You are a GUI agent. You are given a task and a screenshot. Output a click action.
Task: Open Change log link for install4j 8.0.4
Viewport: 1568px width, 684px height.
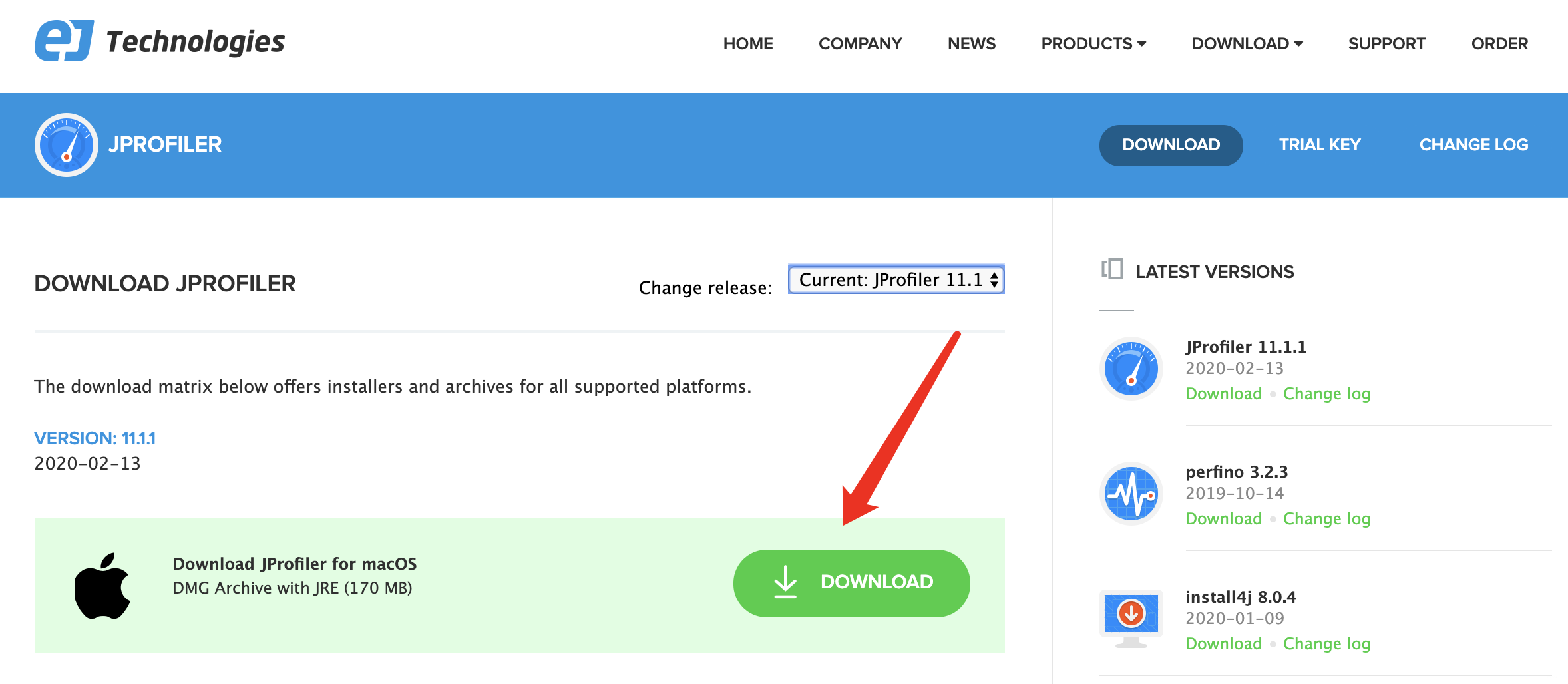click(1327, 643)
